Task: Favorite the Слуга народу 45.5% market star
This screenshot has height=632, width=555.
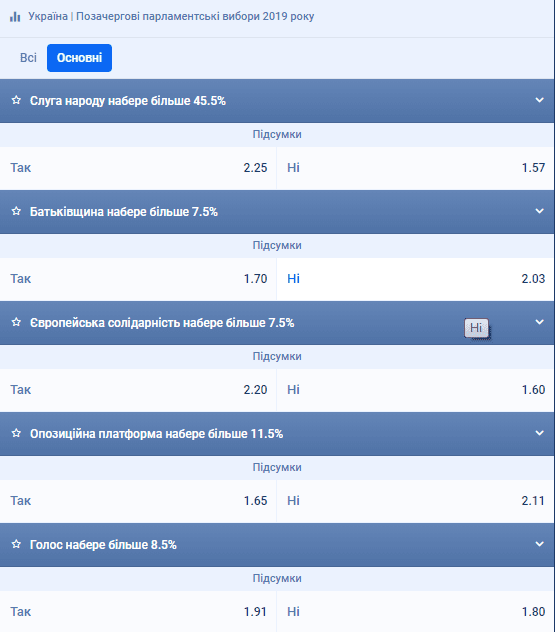Action: 16,100
